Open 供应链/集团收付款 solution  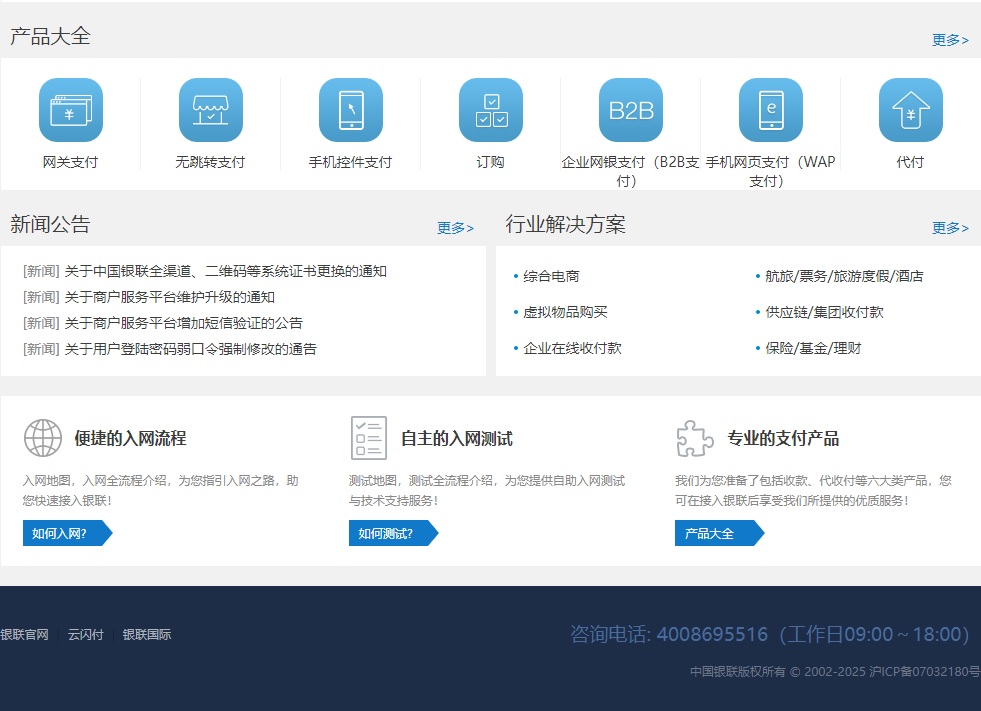tap(825, 312)
